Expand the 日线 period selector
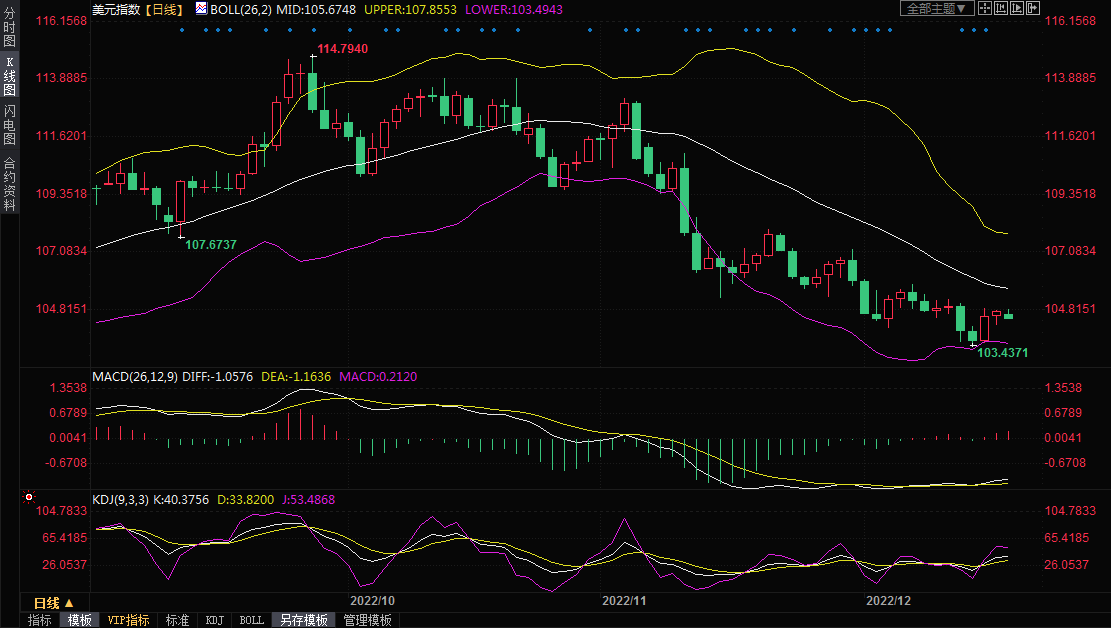This screenshot has width=1111, height=628. [54, 603]
